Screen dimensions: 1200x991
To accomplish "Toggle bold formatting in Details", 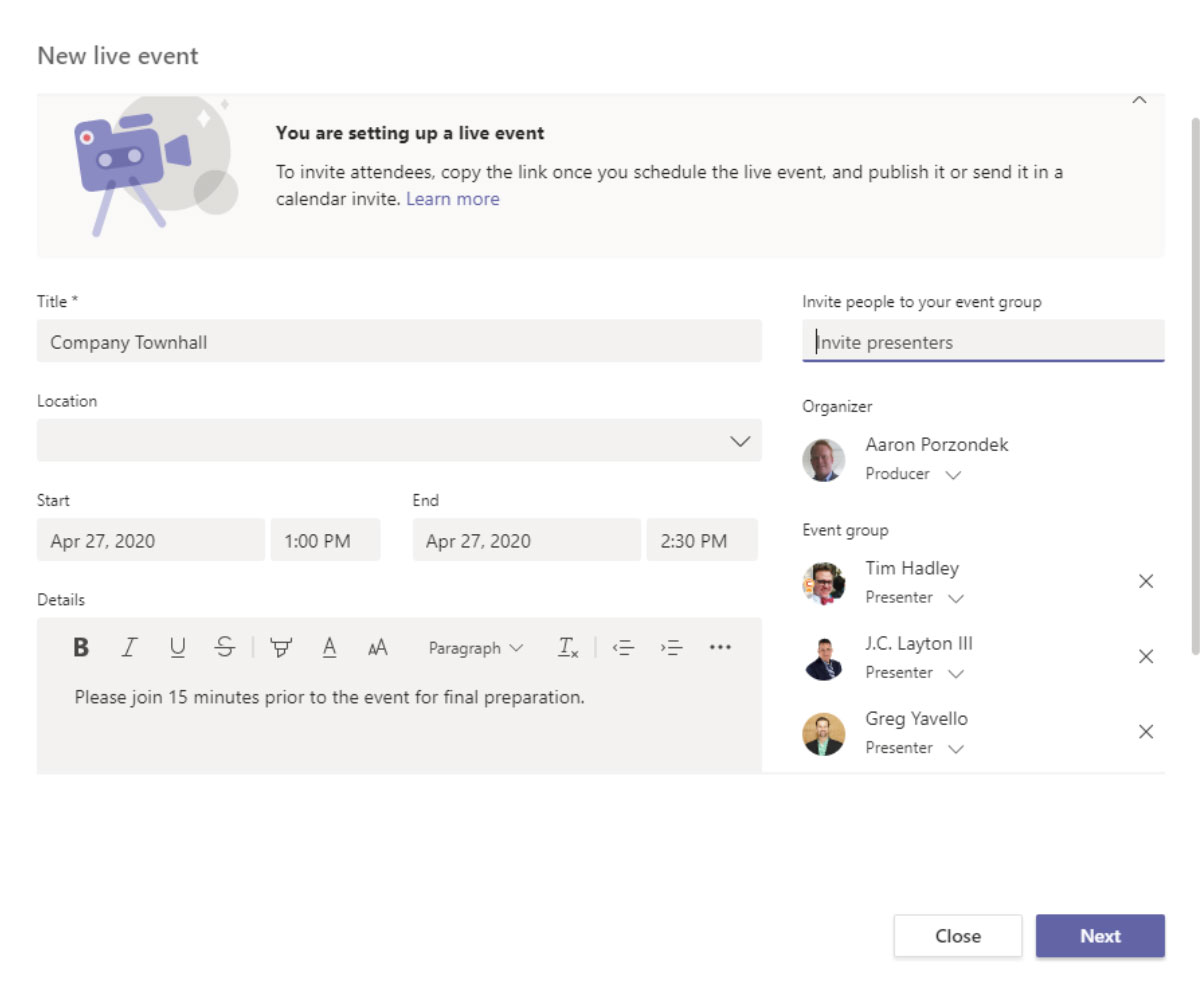I will coord(81,648).
